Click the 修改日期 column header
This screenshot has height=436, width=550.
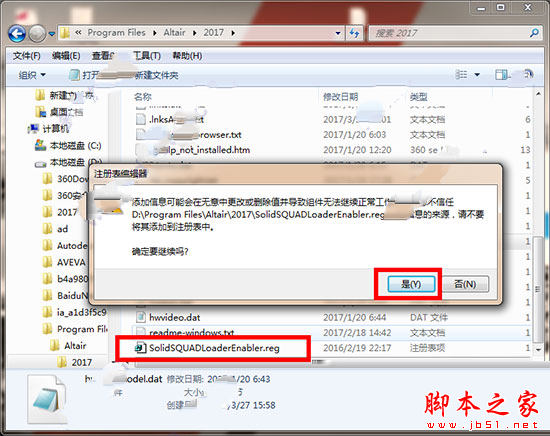340,96
